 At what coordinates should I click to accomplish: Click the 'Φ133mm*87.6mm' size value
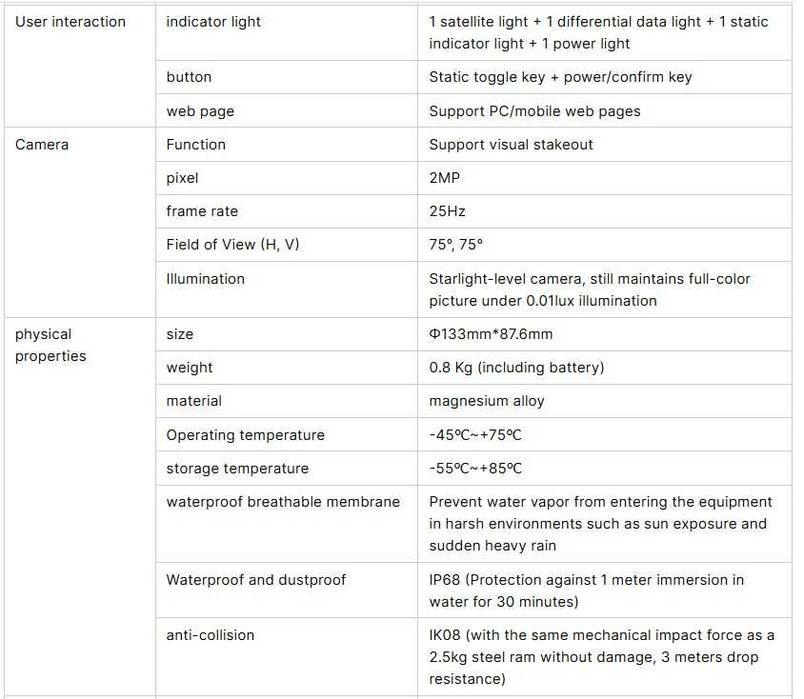coord(490,334)
